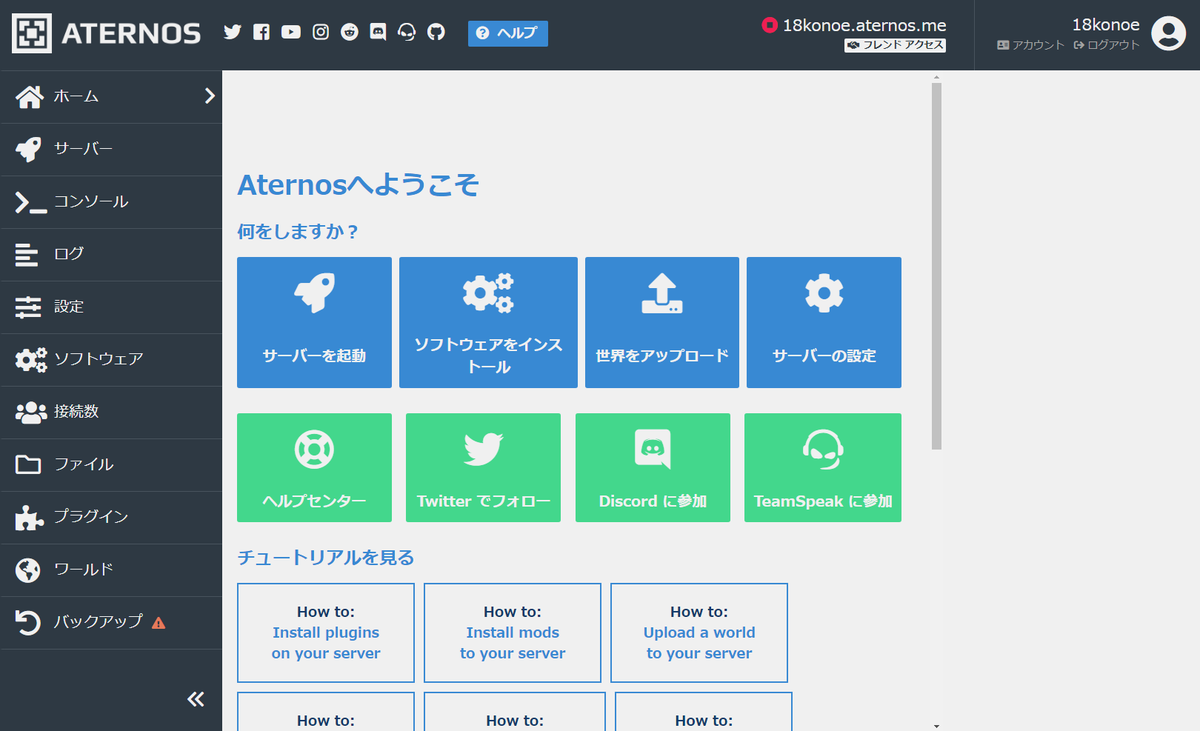Open ログ in the sidebar
The image size is (1200, 731).
click(x=111, y=254)
